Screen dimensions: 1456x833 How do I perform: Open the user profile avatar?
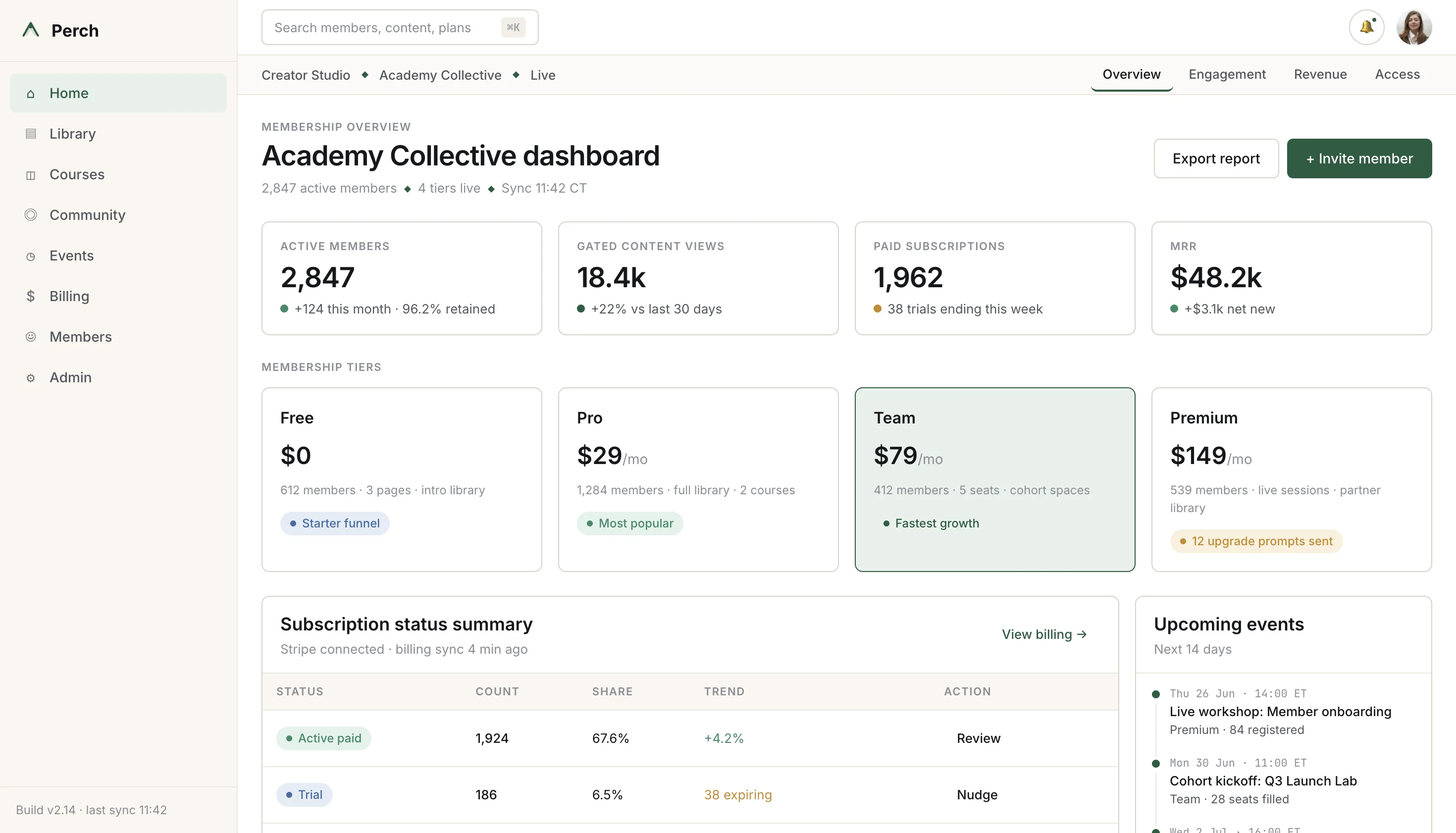point(1414,27)
